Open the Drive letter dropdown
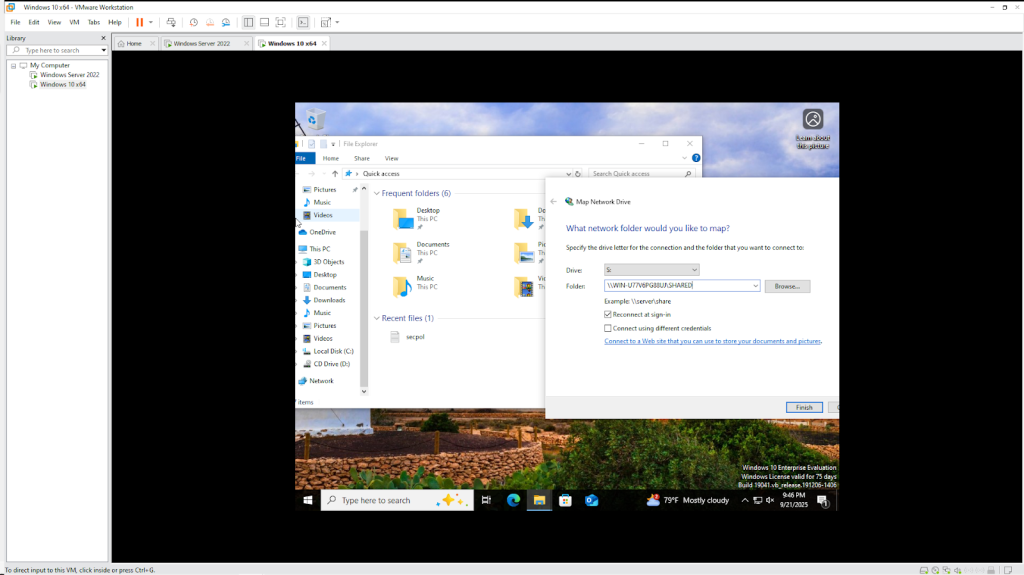 [652, 270]
